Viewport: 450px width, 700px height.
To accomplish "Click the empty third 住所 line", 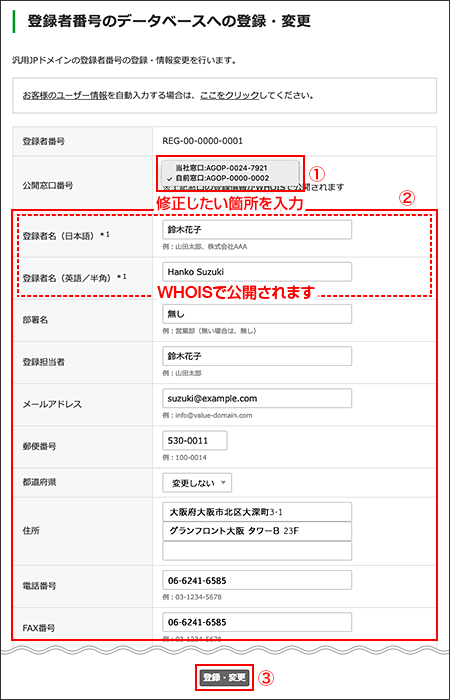I will tap(257, 551).
